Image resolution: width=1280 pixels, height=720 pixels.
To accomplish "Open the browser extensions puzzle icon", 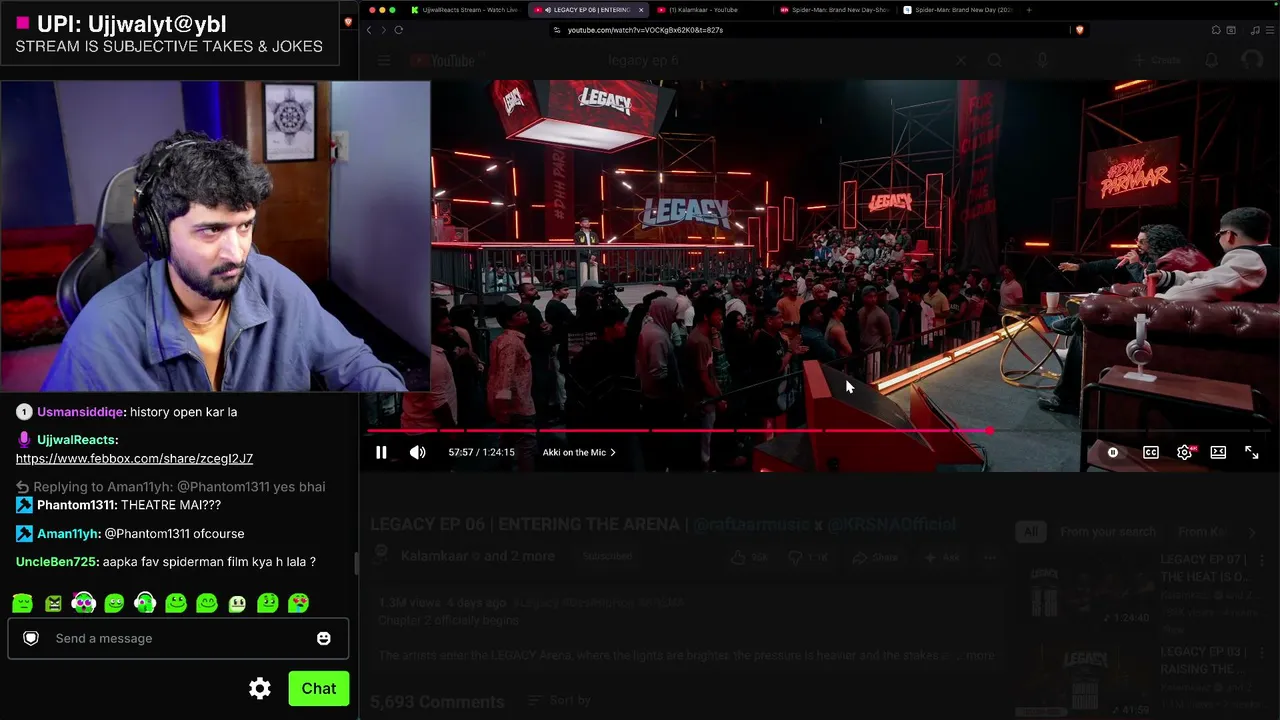I will coord(1217,30).
